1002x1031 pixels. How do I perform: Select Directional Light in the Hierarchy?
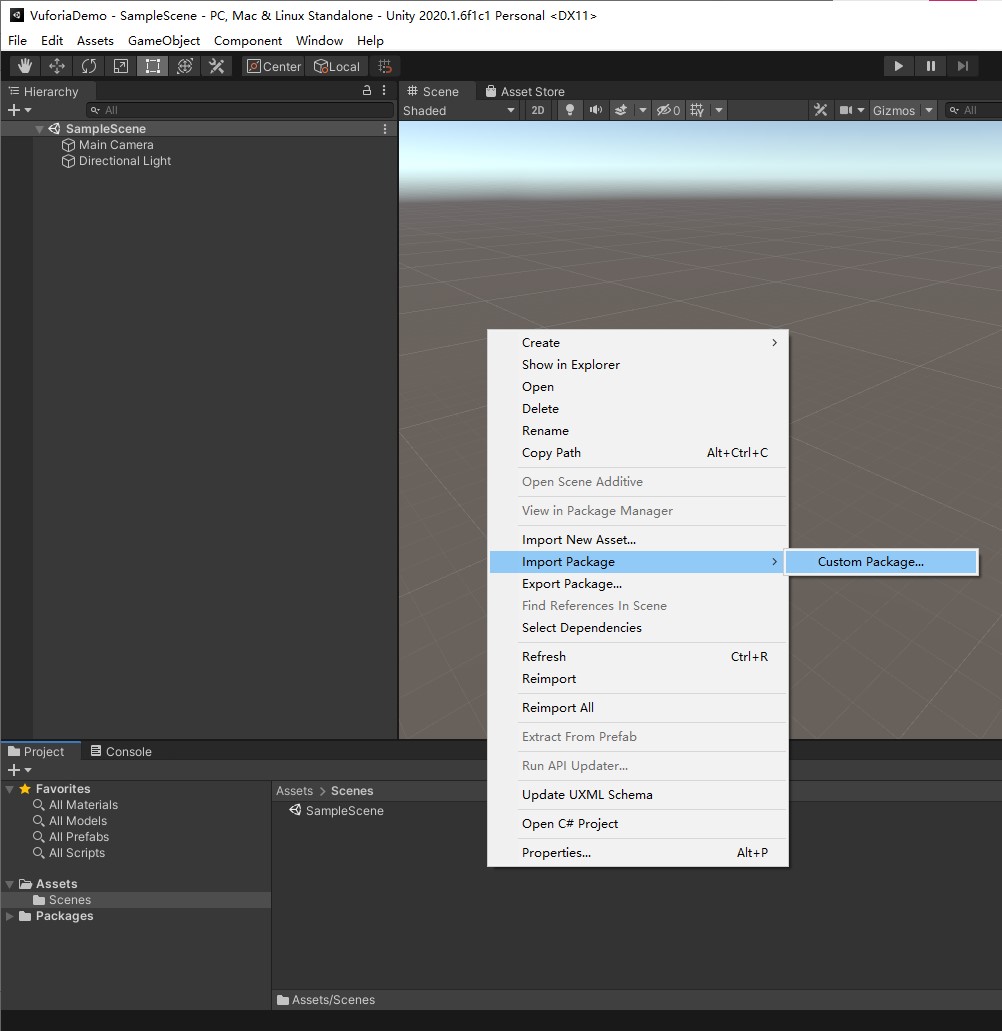pyautogui.click(x=125, y=161)
